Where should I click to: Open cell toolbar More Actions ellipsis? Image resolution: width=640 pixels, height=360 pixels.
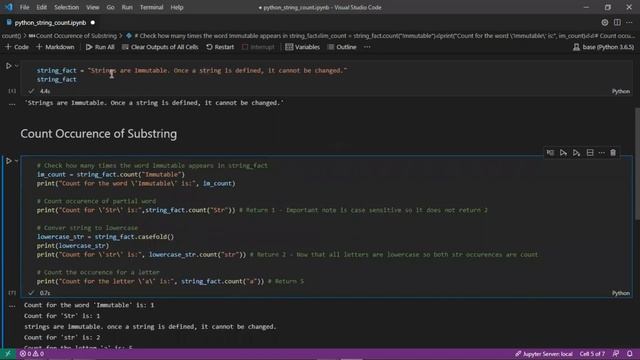[x=602, y=153]
